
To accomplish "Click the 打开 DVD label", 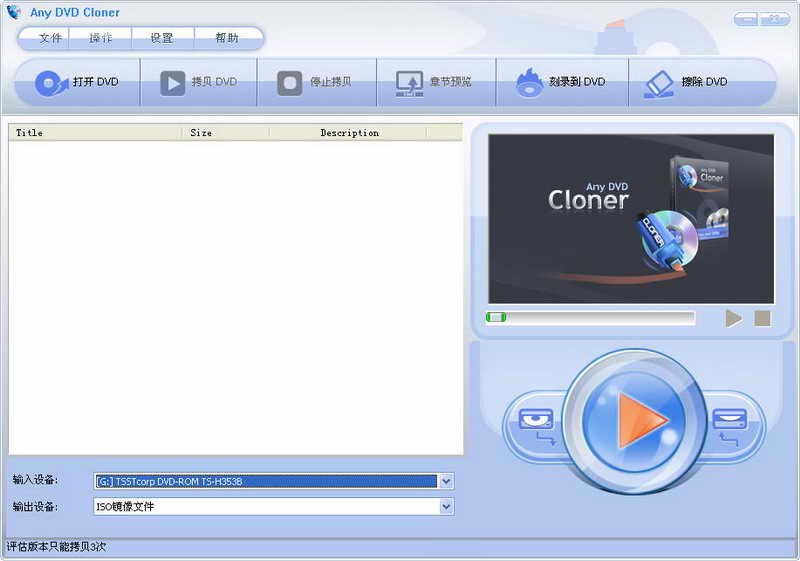I will tap(95, 82).
